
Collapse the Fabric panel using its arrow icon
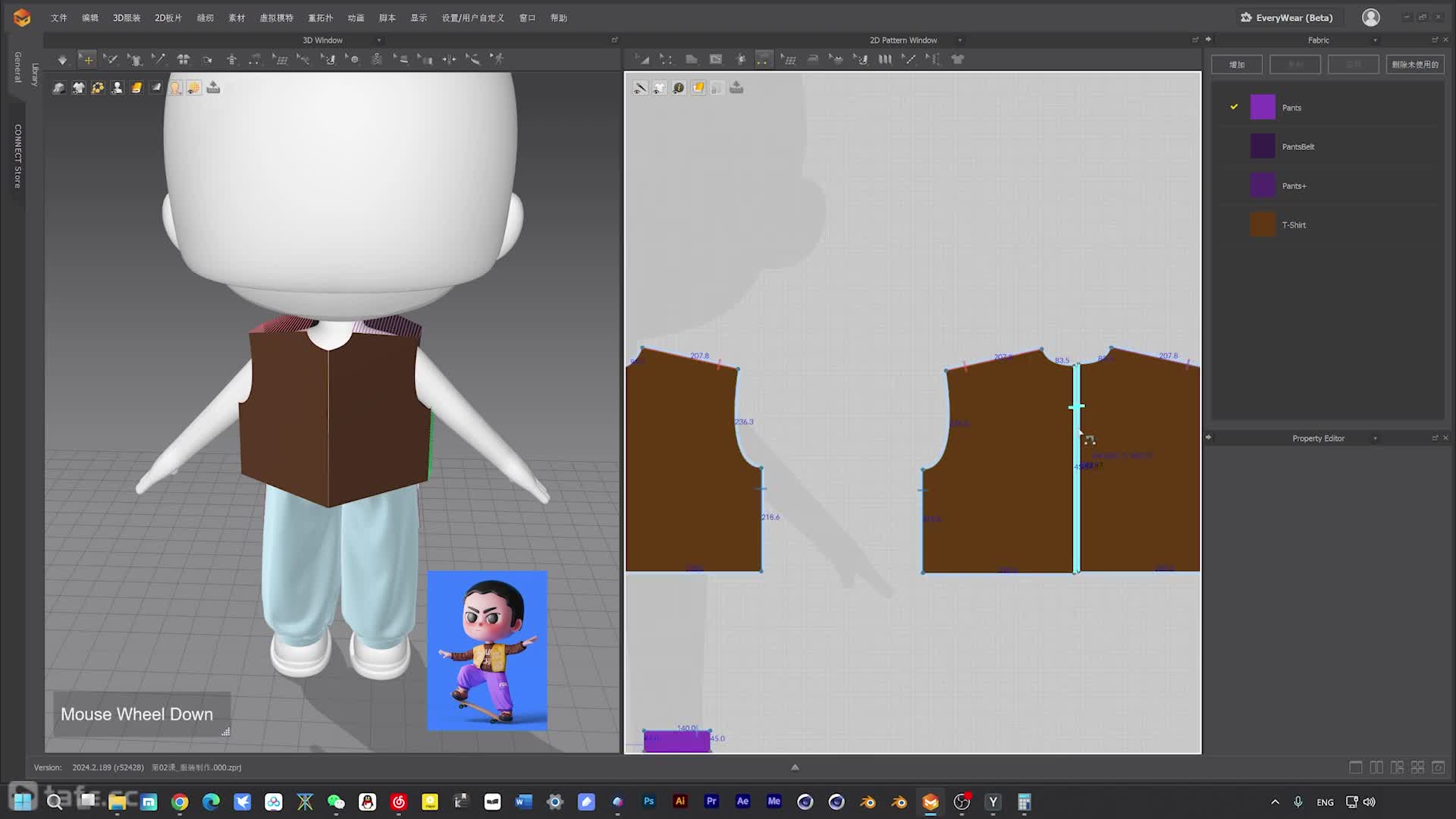tap(1209, 39)
